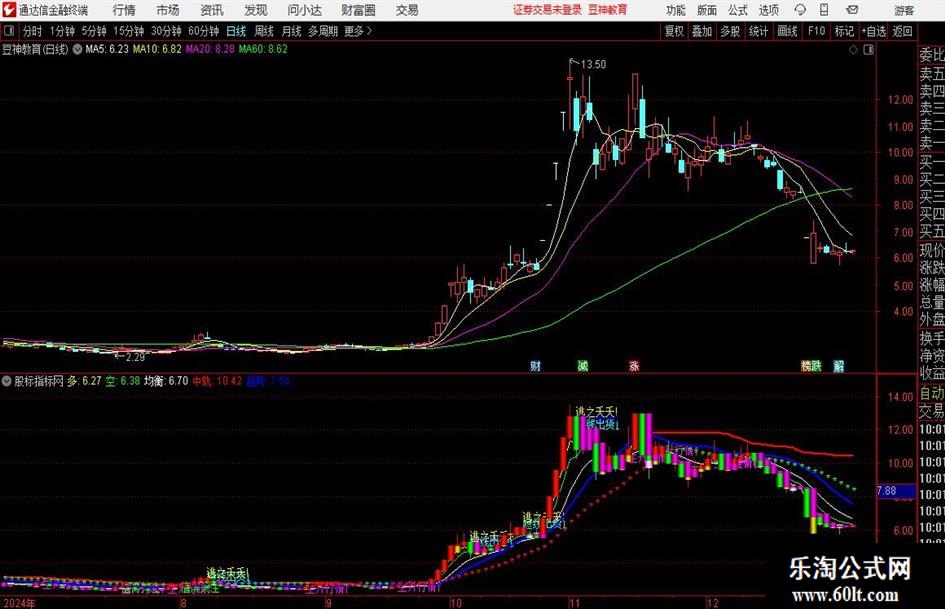Click the 换手 row in side panel

point(932,339)
